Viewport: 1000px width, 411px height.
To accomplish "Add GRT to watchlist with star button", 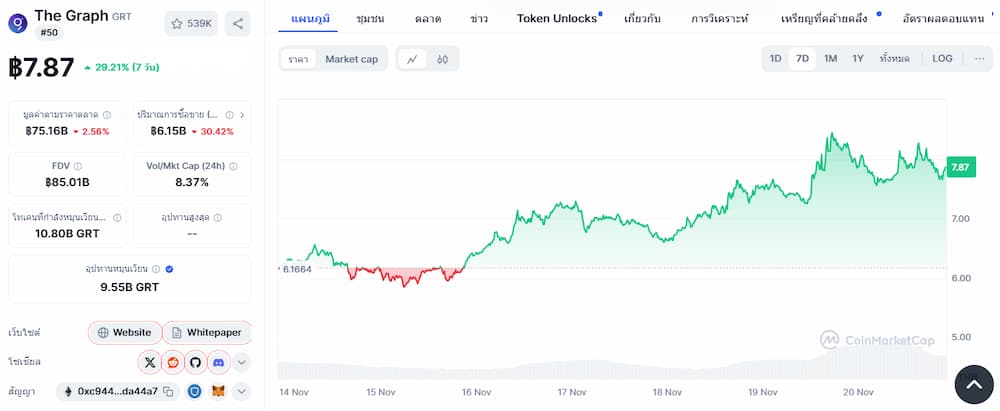I will 191,24.
